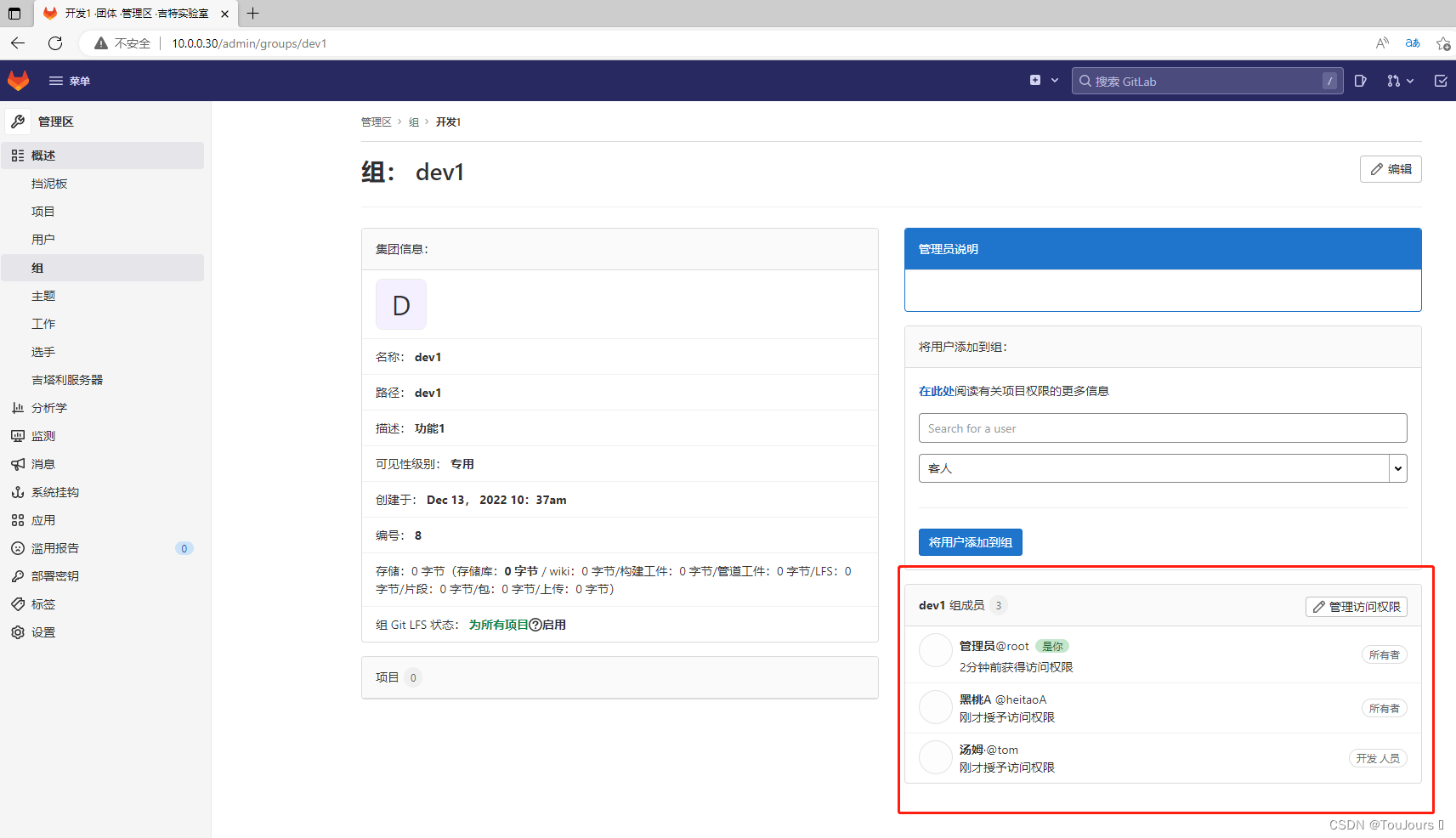Screen dimensions: 1456x838
Task: Click 管理访问权限 button
Action: (1357, 607)
